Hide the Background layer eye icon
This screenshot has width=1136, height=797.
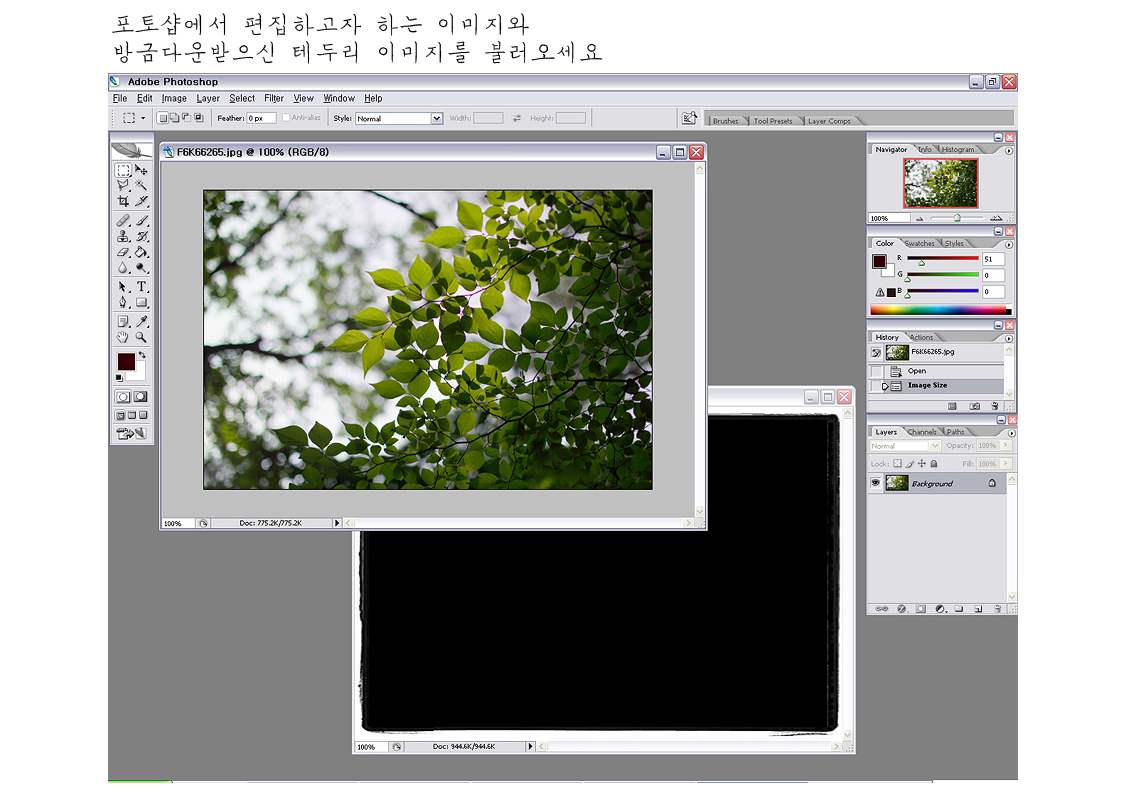pyautogui.click(x=876, y=483)
